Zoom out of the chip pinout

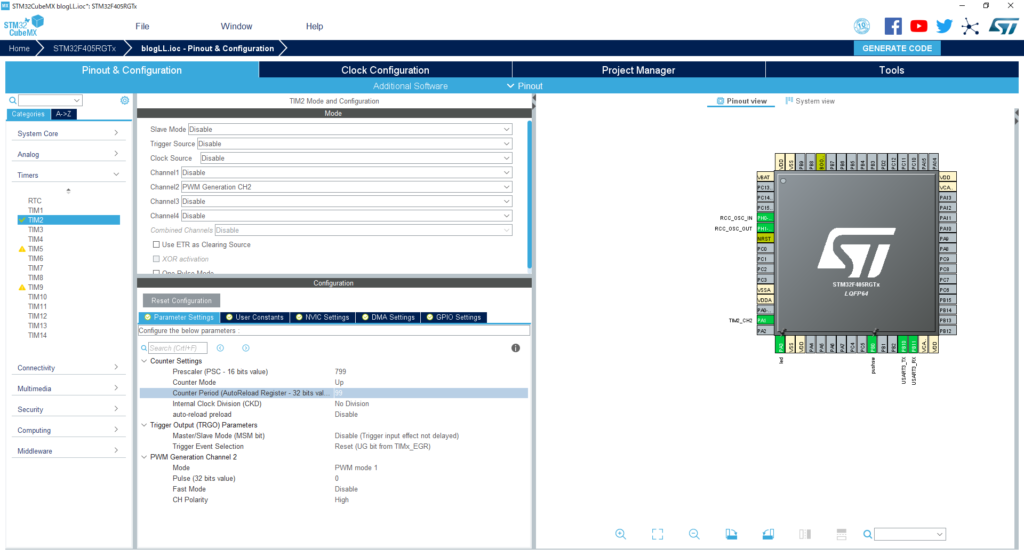pyautogui.click(x=693, y=534)
